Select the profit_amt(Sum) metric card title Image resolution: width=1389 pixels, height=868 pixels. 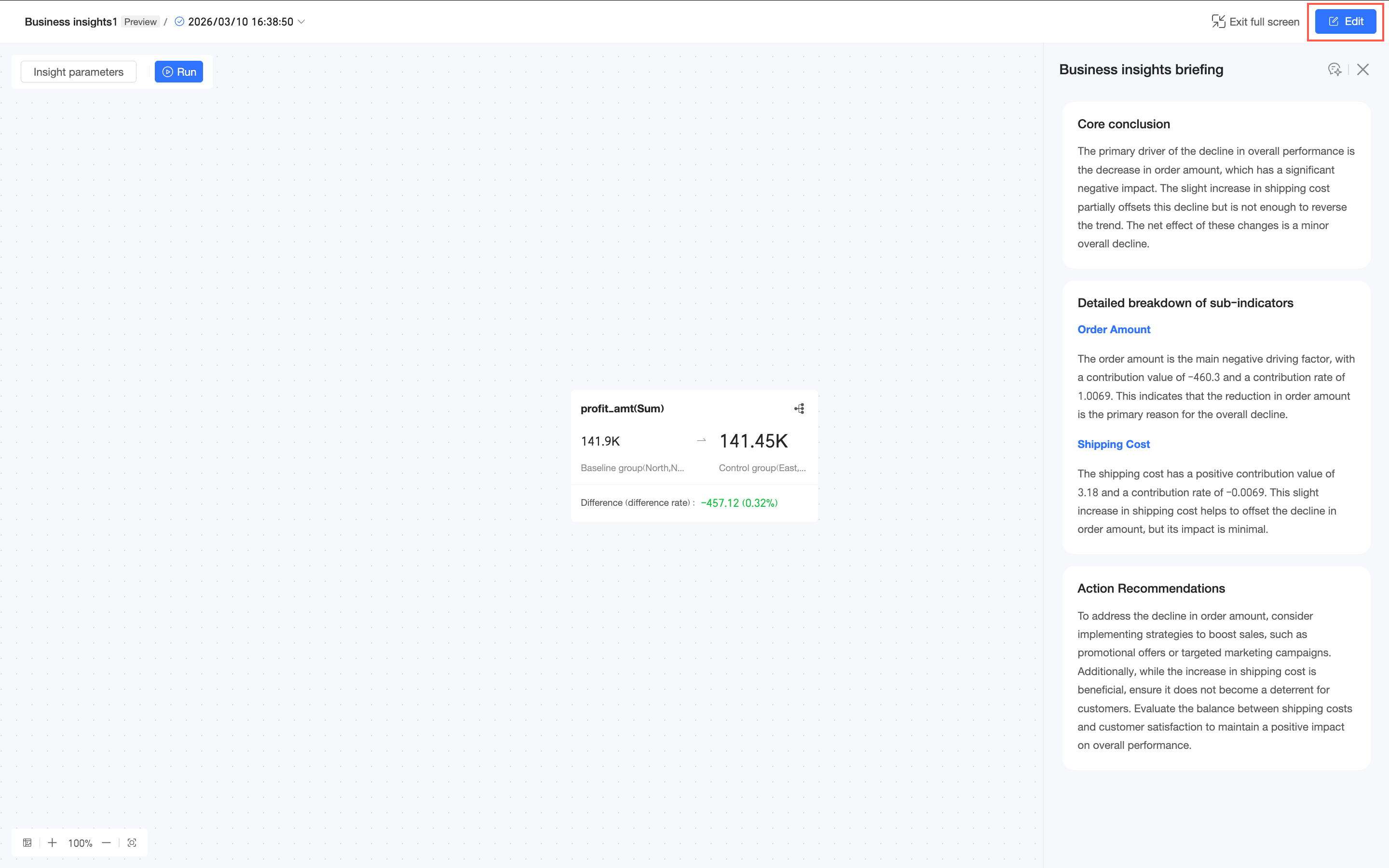click(622, 409)
